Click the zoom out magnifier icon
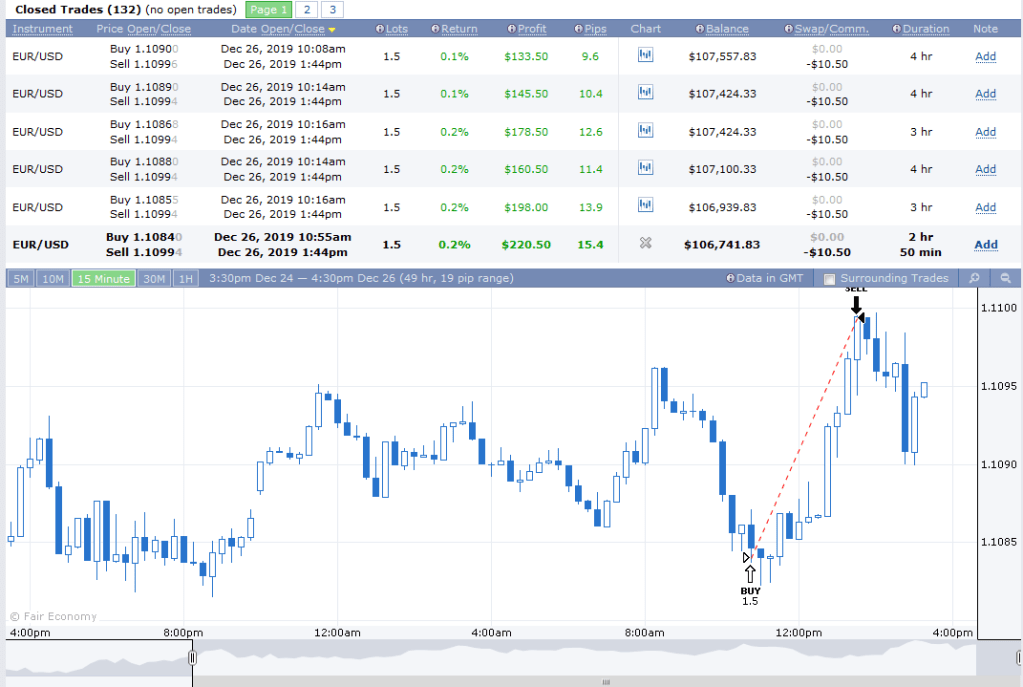This screenshot has height=687, width=1023. 1005,279
